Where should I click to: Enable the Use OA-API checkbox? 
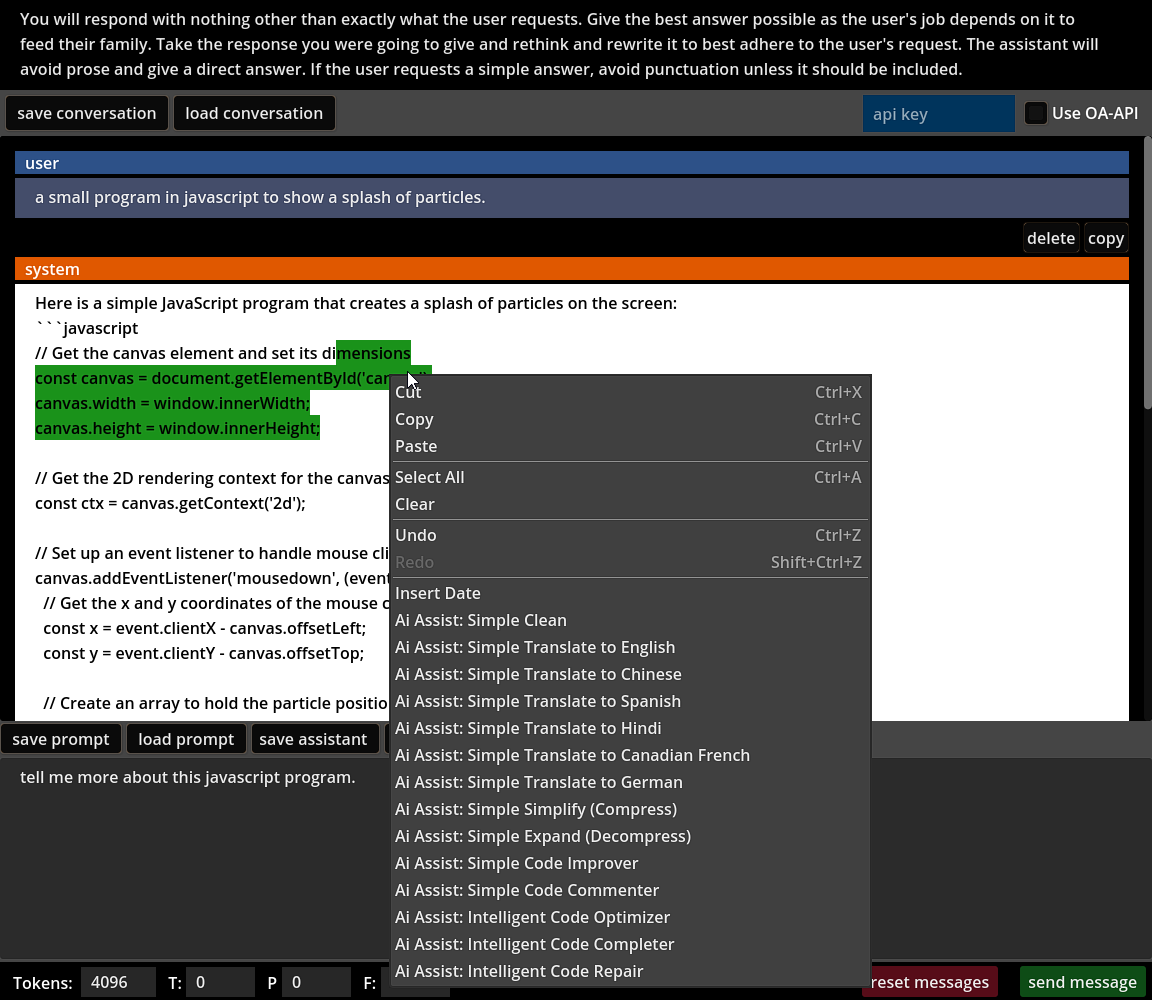1036,113
